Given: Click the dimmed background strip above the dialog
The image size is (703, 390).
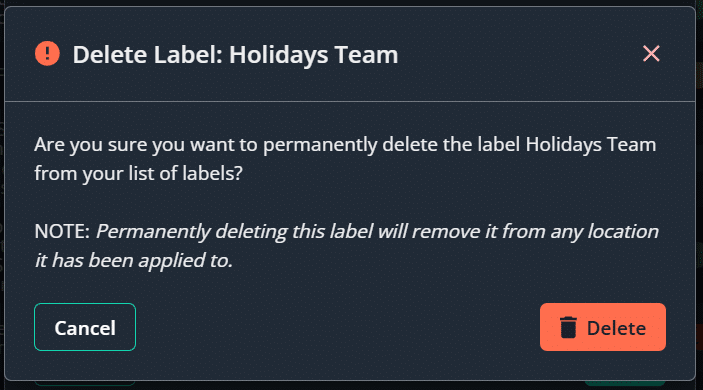Looking at the screenshot, I should coord(352,3).
